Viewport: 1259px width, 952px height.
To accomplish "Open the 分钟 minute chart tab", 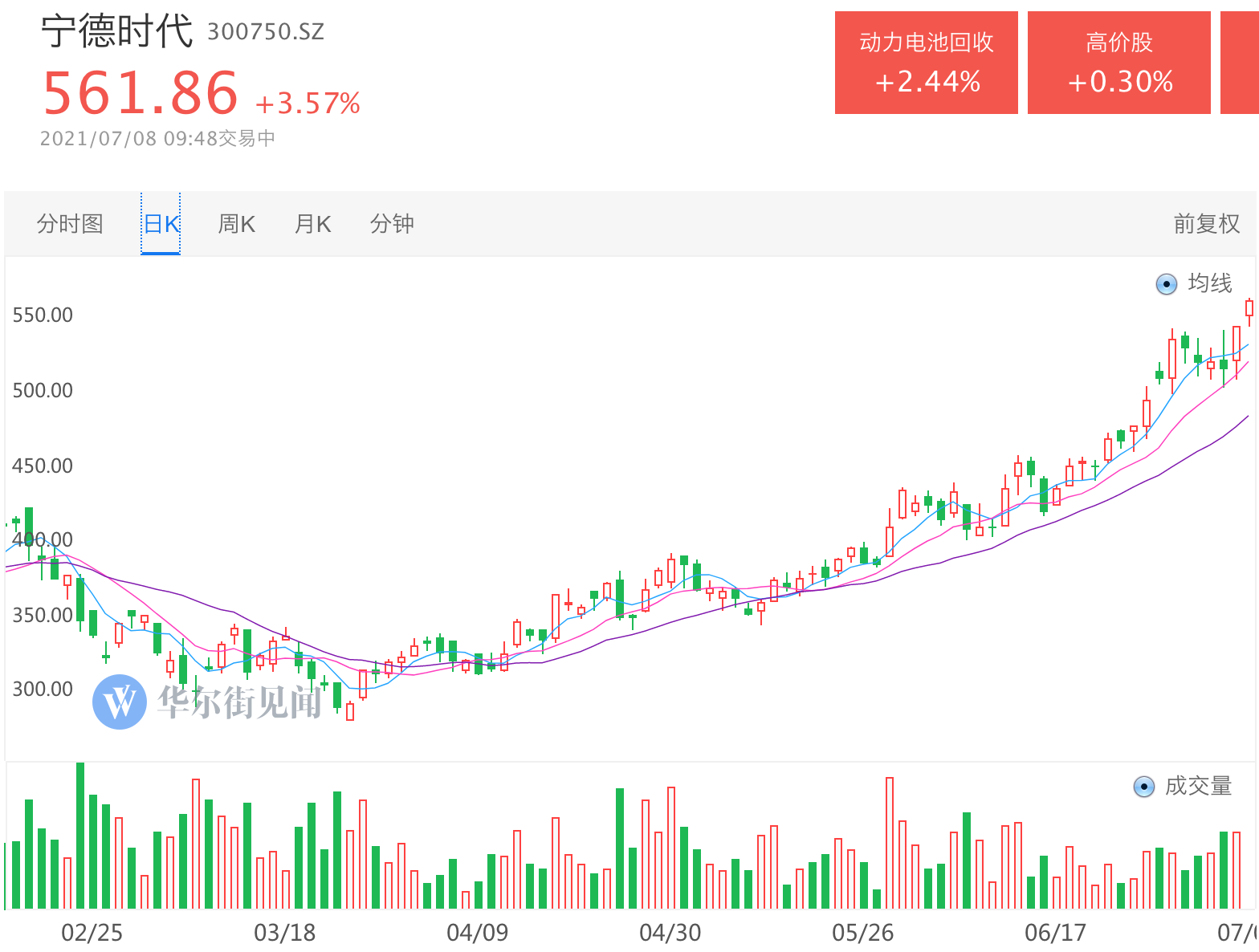I will tap(392, 224).
